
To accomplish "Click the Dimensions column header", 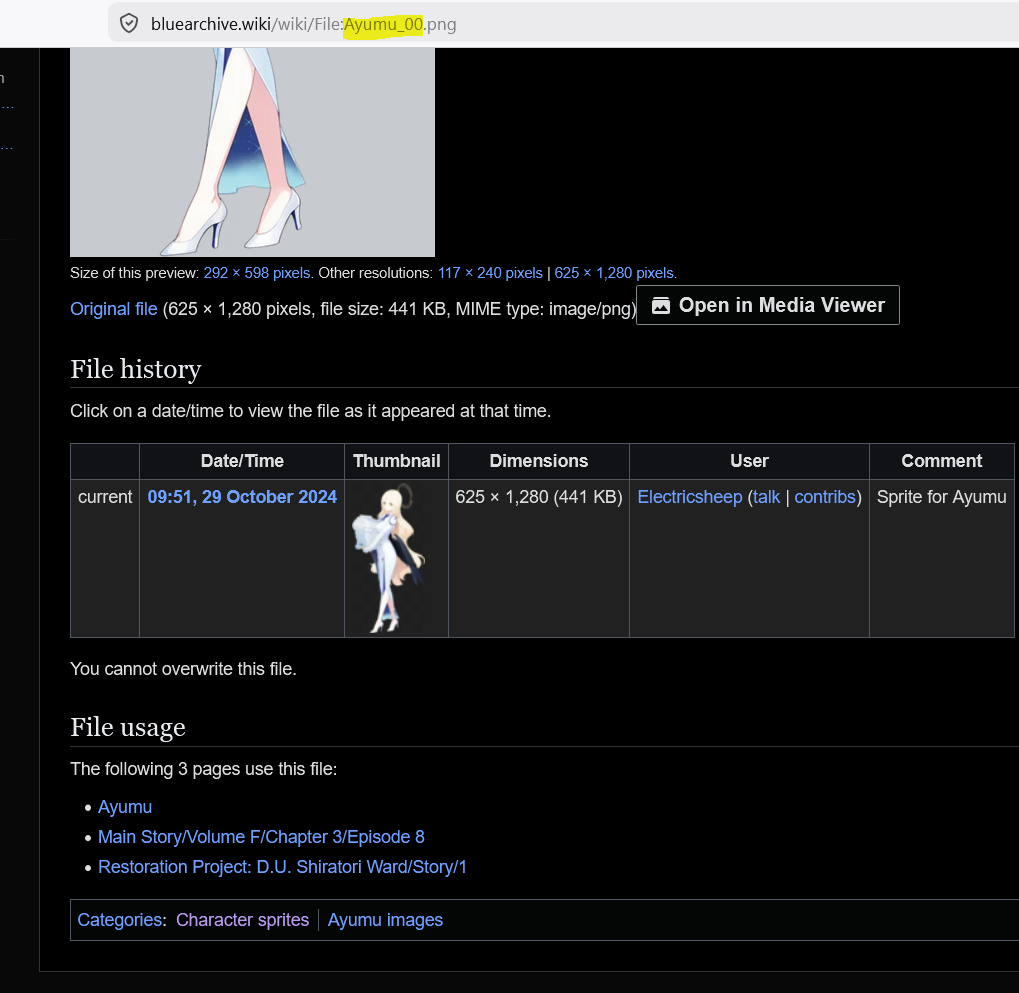I will tap(539, 461).
